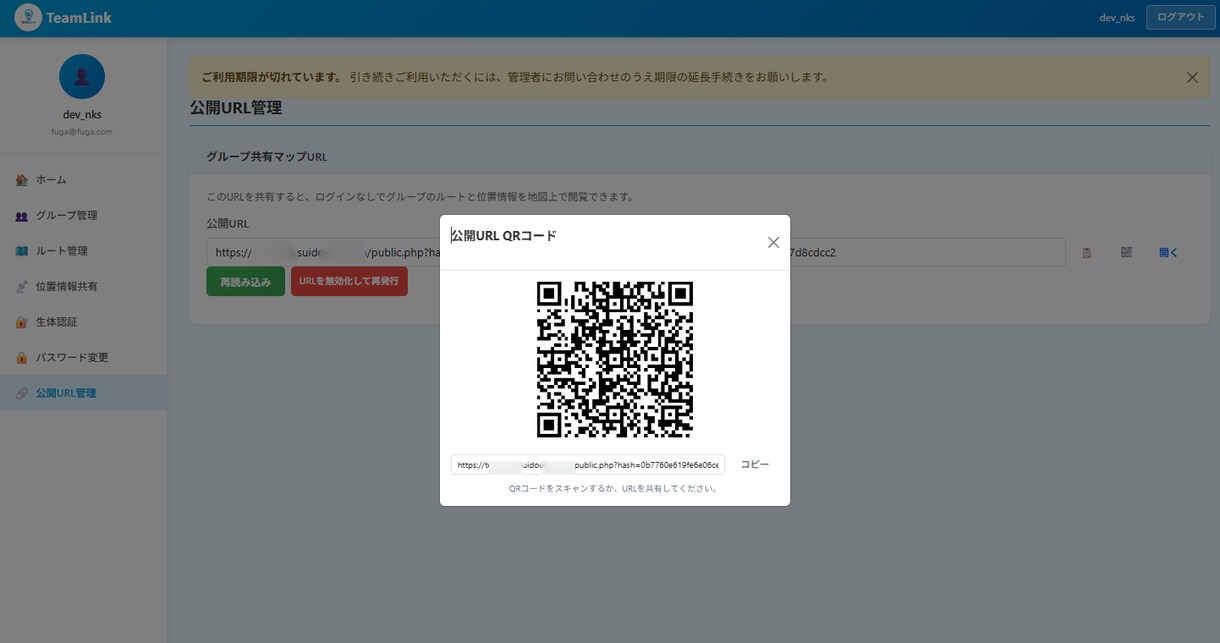The height and width of the screenshot is (643, 1220).
Task: Click URLを無効化して再発行 button
Action: point(349,281)
